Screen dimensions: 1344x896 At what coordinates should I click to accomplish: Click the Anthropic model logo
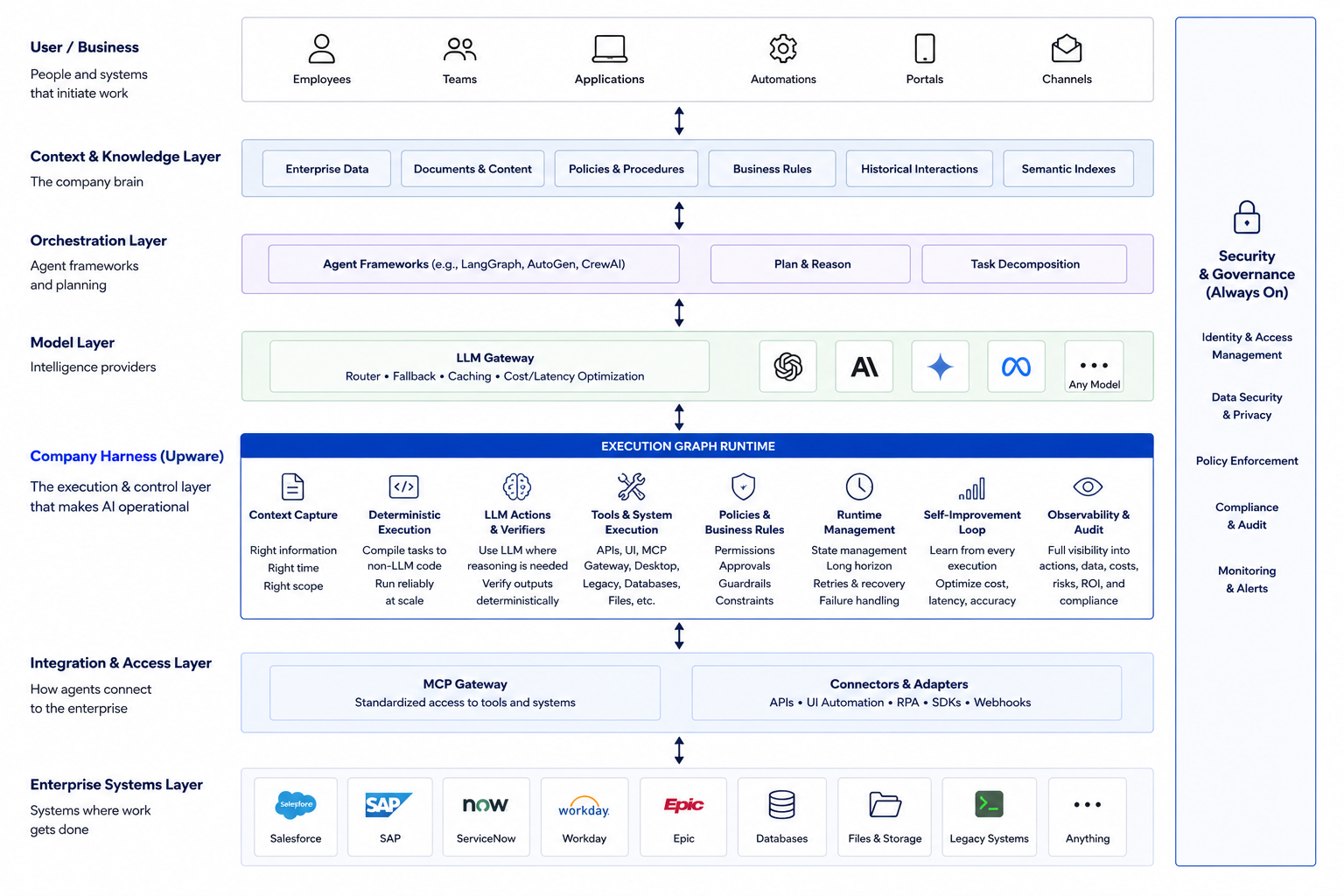pos(864,367)
